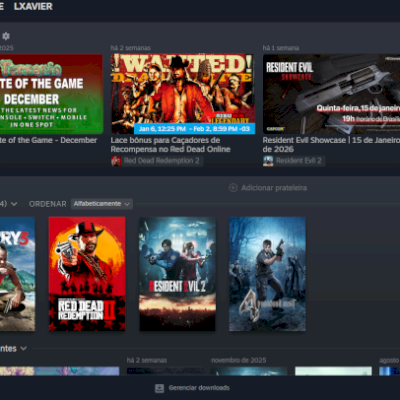Open the 'Lace bônus para Caçadores' headline
This screenshot has width=400, height=400.
coord(170,145)
